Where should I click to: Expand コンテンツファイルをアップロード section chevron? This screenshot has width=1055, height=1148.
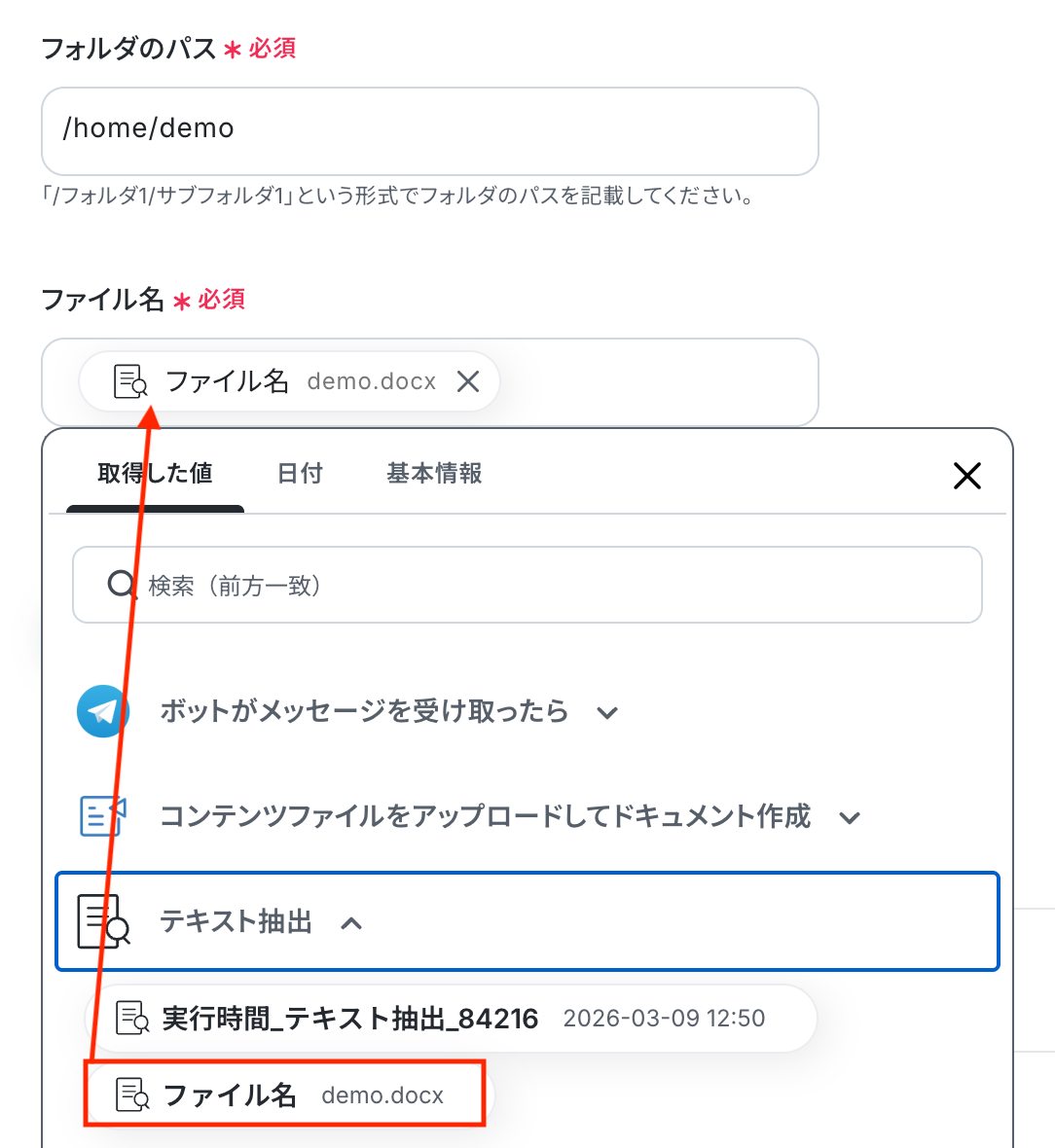click(x=850, y=817)
